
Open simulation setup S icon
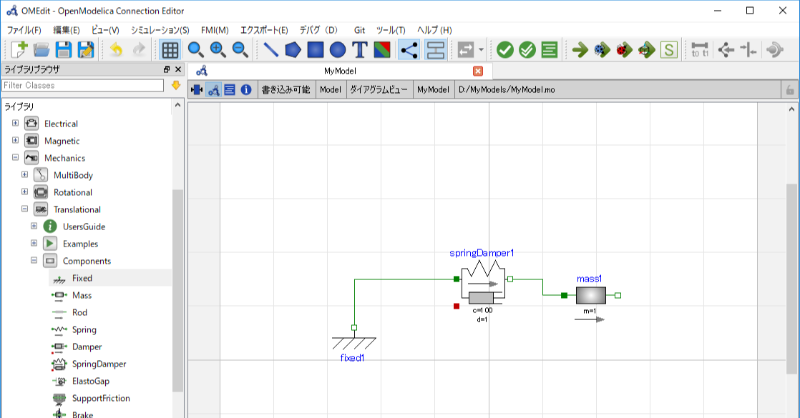pyautogui.click(x=669, y=50)
